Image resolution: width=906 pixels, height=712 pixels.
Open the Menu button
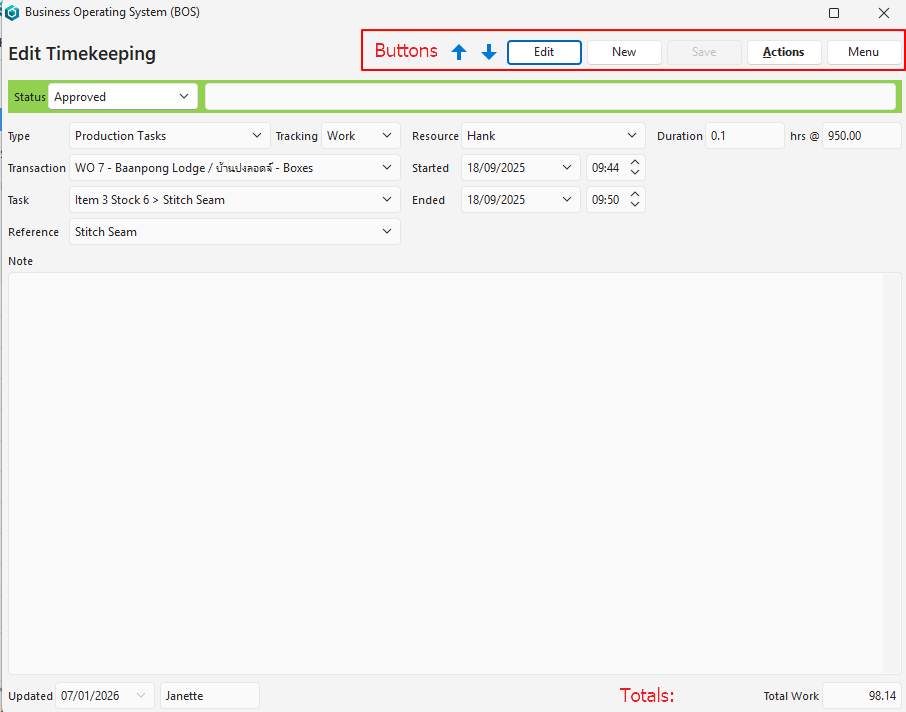pos(864,52)
